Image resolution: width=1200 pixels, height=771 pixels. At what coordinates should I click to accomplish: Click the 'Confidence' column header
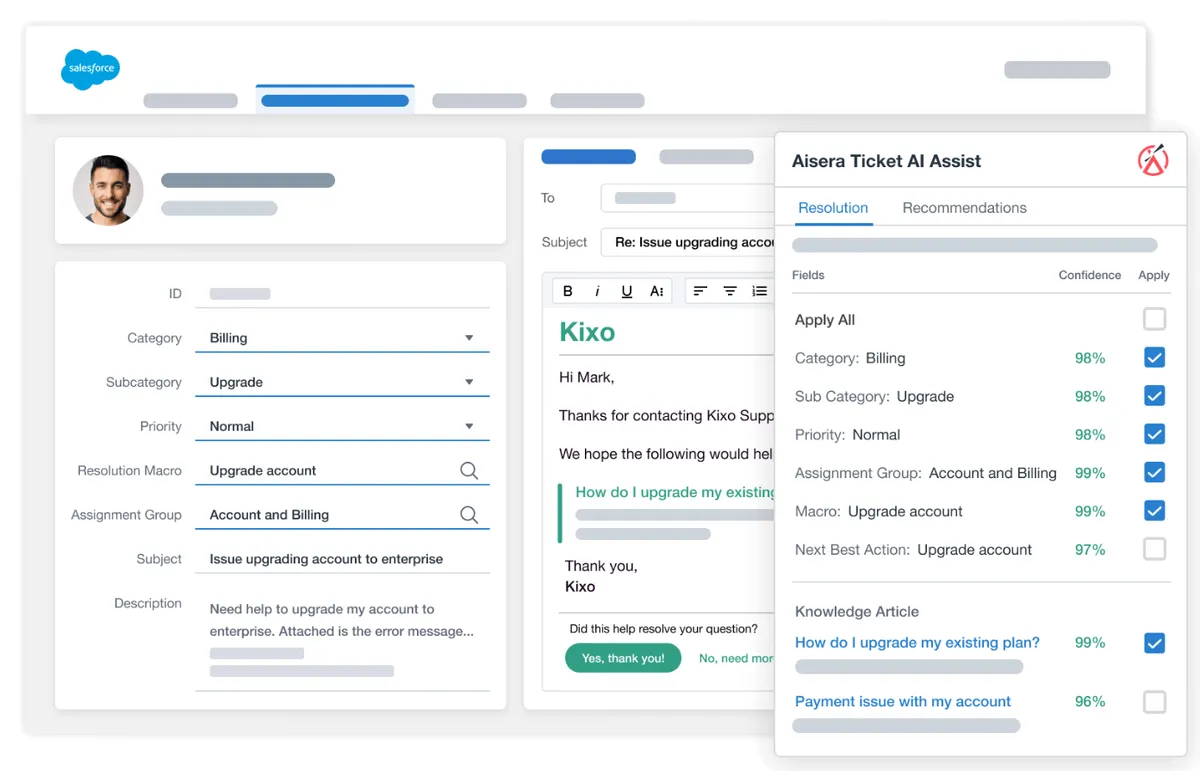coord(1090,275)
